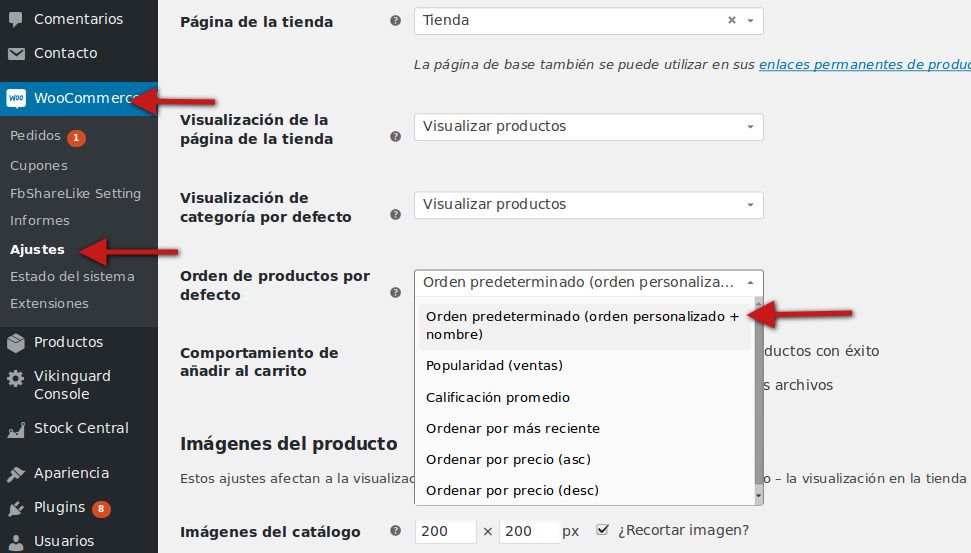Toggle the ¿Recortar imagen? checkbox
This screenshot has height=553, width=971.
602,529
